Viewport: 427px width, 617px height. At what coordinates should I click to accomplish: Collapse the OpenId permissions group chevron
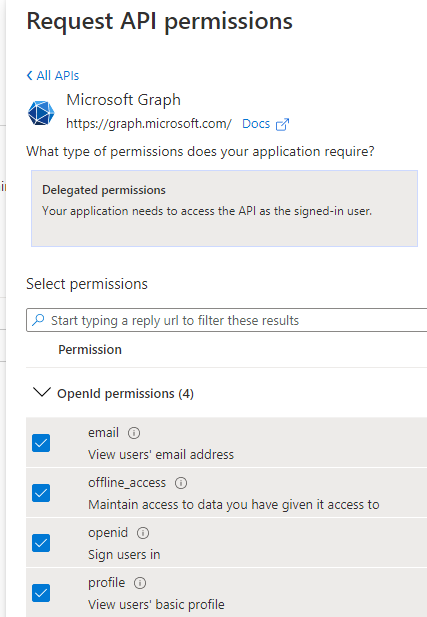(42, 392)
